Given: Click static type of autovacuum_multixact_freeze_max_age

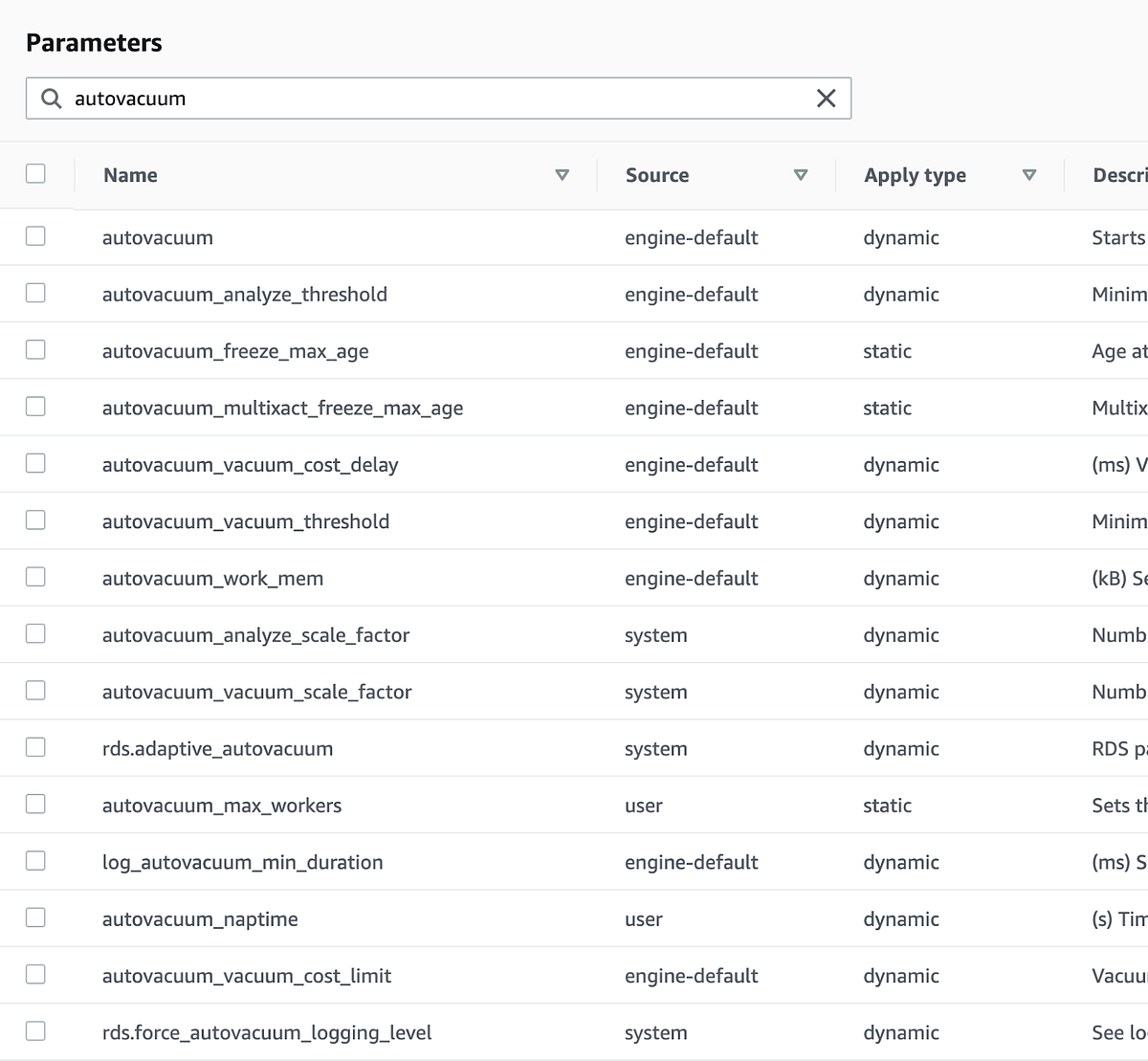Looking at the screenshot, I should point(888,408).
